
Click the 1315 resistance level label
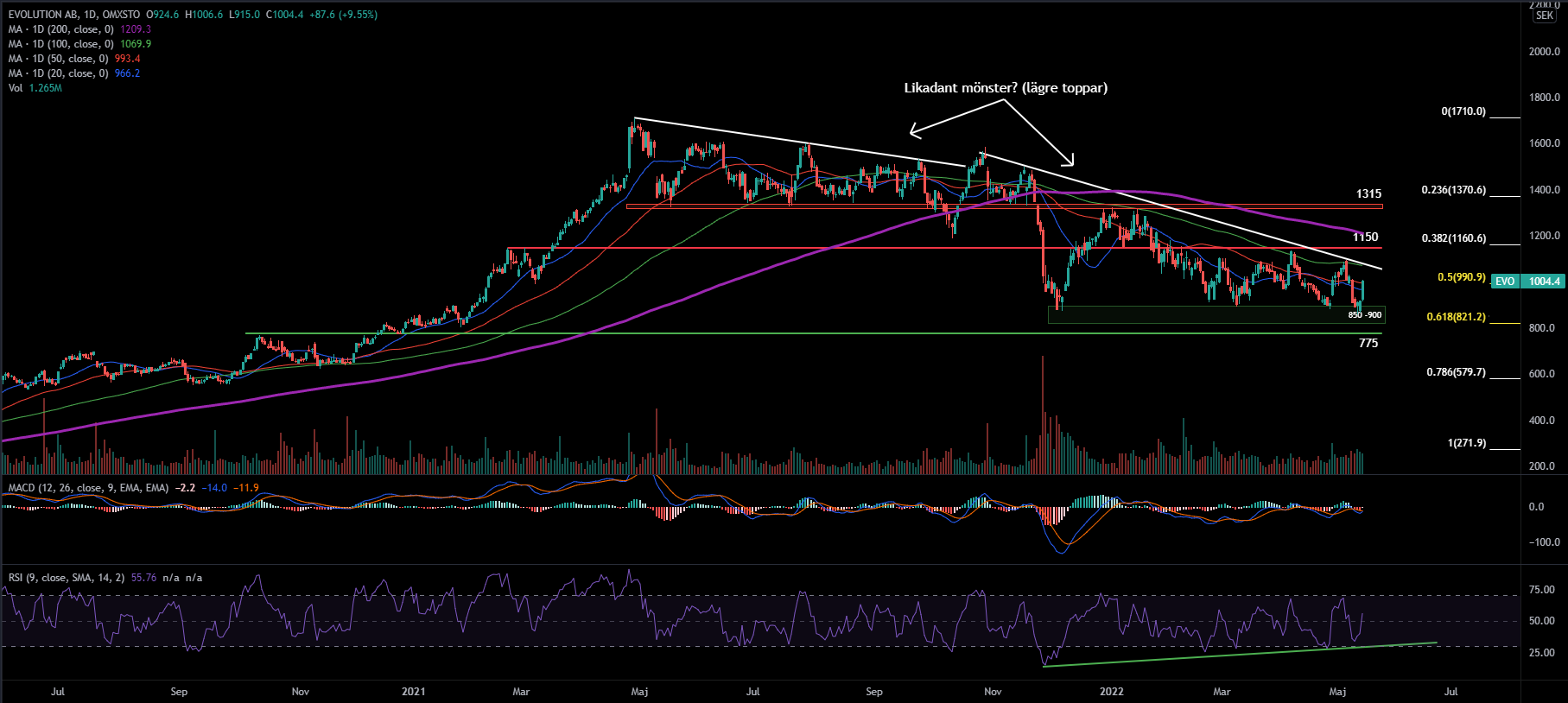point(1368,194)
